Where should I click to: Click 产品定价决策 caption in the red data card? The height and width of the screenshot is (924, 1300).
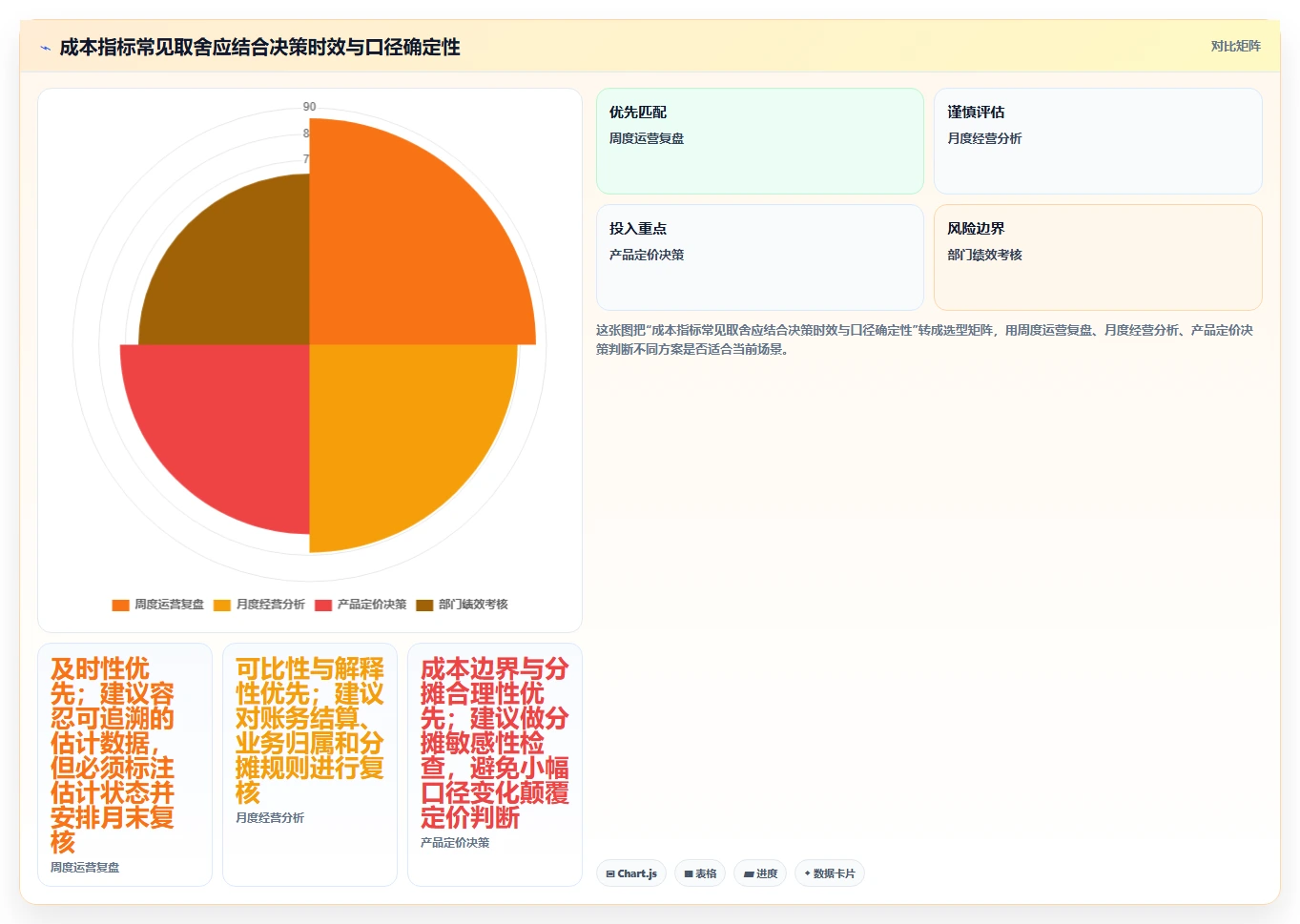click(x=455, y=843)
